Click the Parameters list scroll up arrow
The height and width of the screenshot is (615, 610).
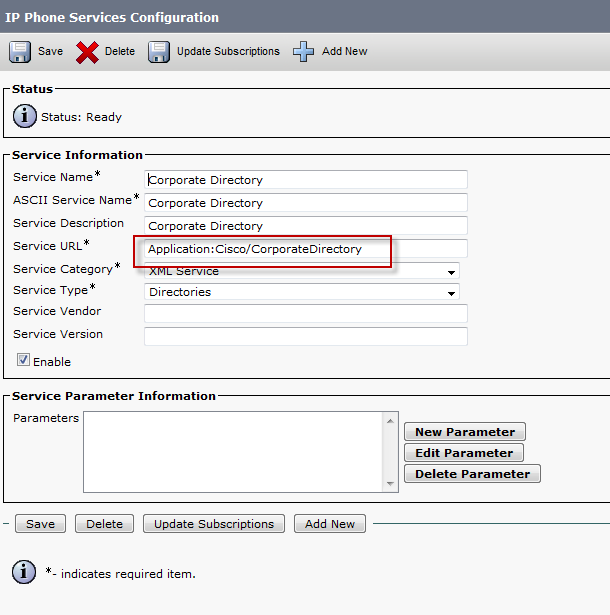click(390, 421)
